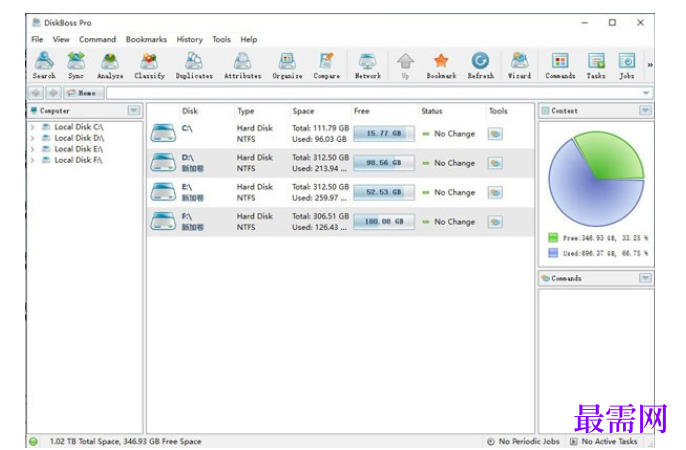Open the Context panel dropdown
This screenshot has height=450, width=686.
point(645,110)
